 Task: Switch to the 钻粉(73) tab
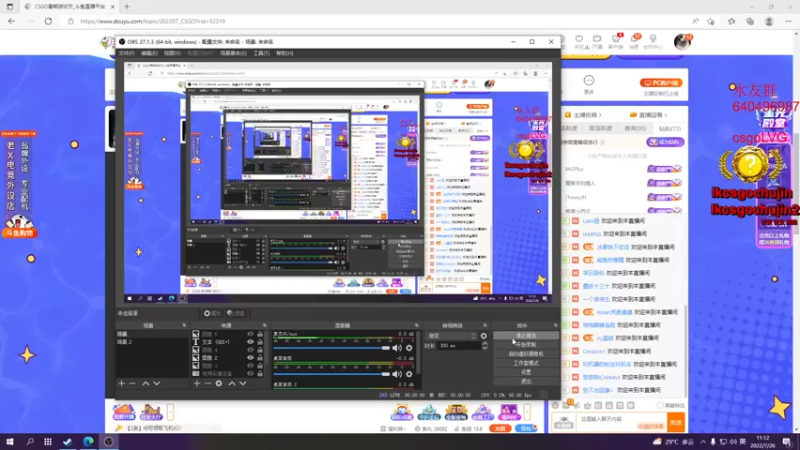point(670,129)
